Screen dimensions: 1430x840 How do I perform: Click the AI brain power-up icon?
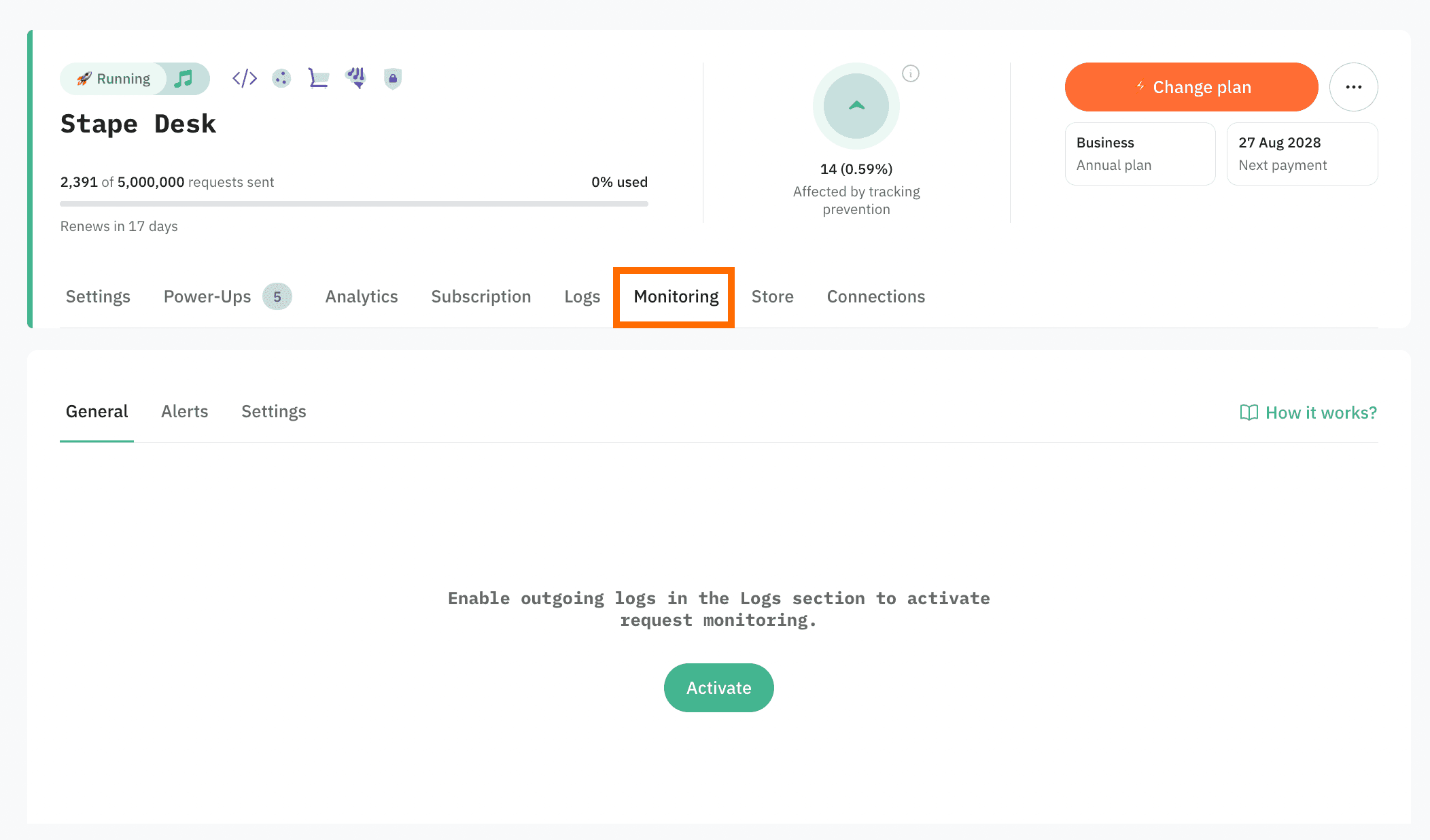[x=355, y=78]
